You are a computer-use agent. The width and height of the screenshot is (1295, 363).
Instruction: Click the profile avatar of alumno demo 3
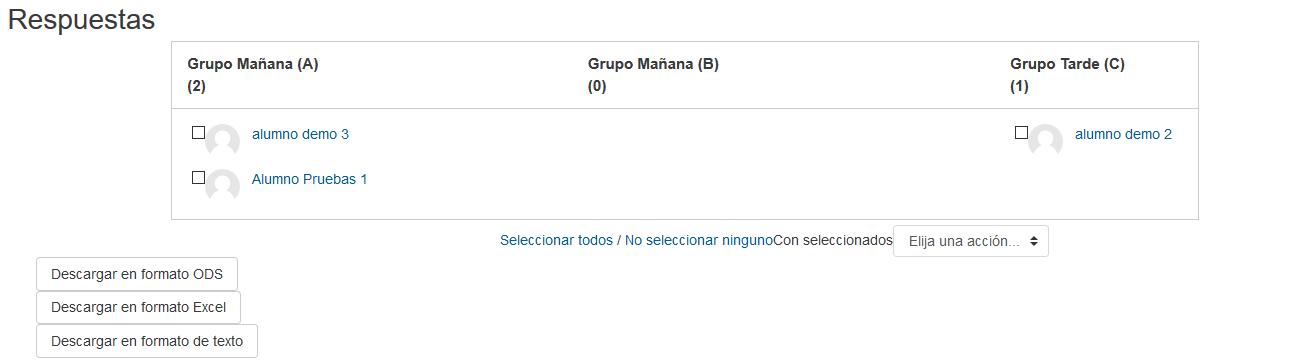(x=222, y=141)
